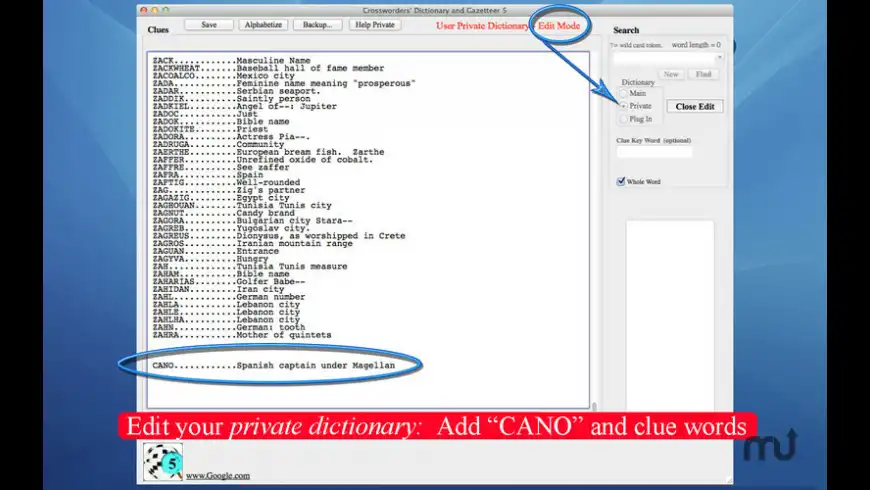Click the ZADORA Actress Pia entry
870x490 pixels.
pos(231,137)
